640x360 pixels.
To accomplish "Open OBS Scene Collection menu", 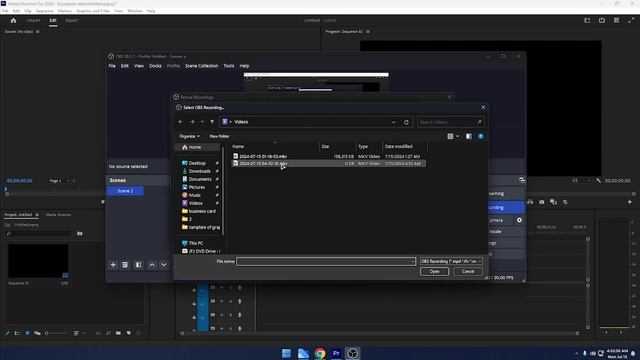I will click(201, 66).
